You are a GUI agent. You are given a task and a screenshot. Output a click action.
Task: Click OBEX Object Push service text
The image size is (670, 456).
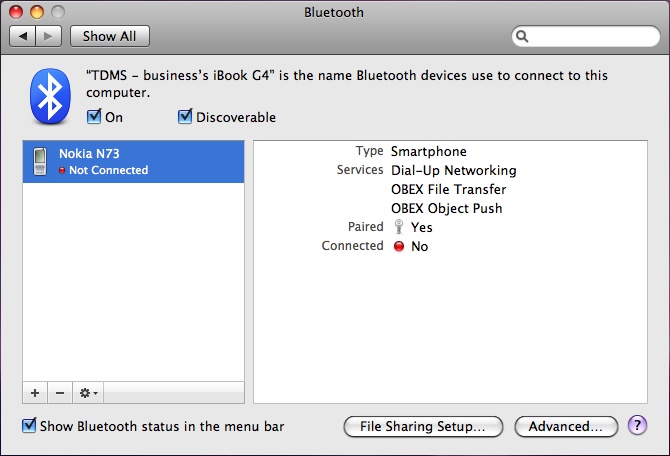[x=447, y=208]
